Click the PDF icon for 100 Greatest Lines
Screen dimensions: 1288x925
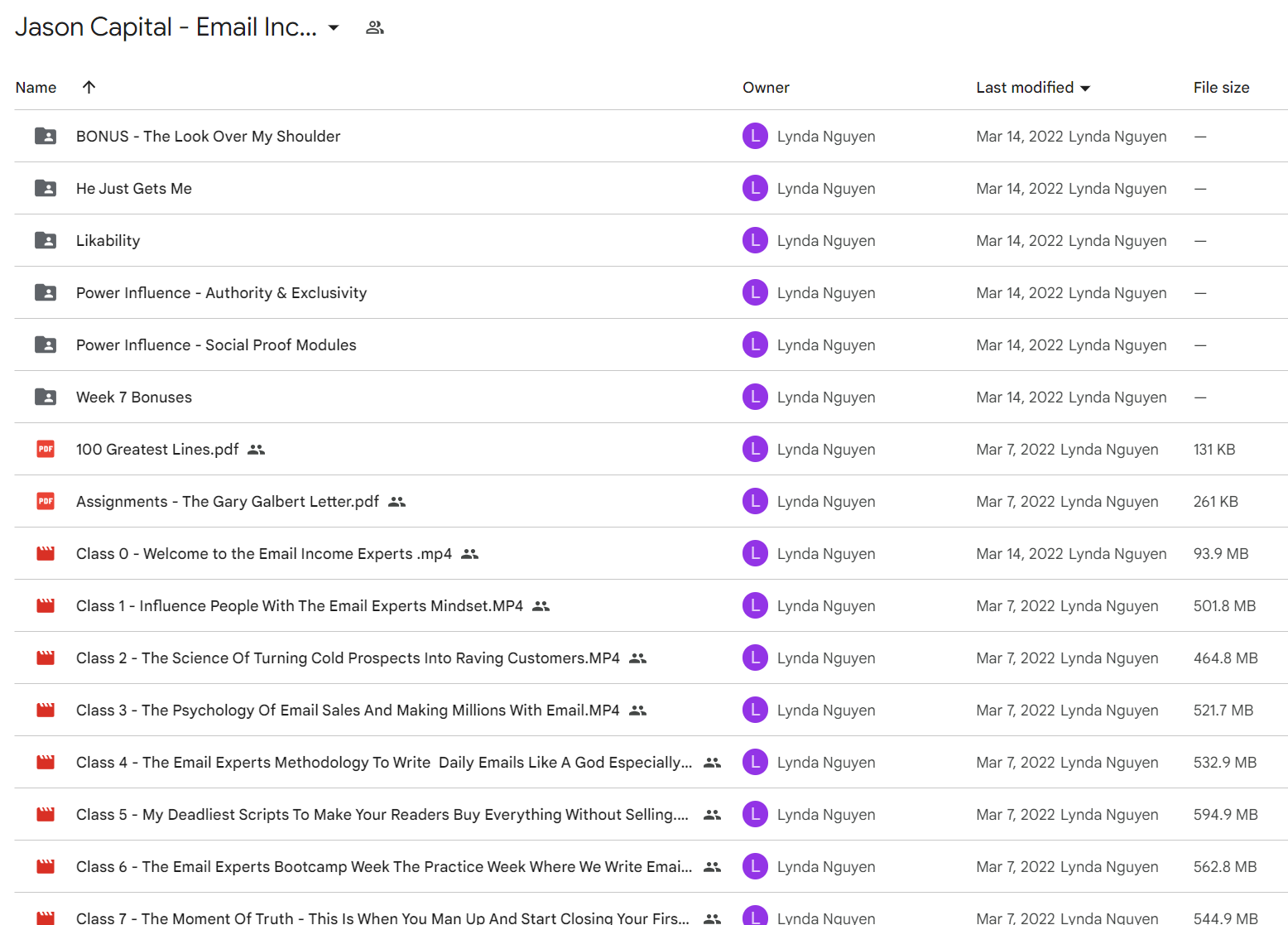46,449
